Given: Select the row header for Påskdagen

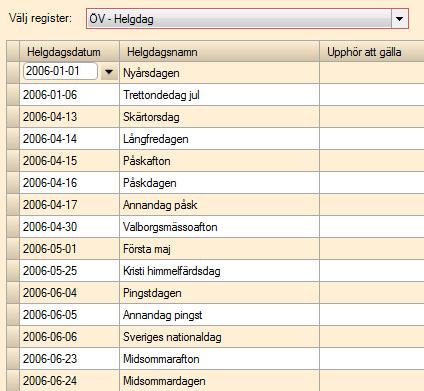Looking at the screenshot, I should point(13,183).
